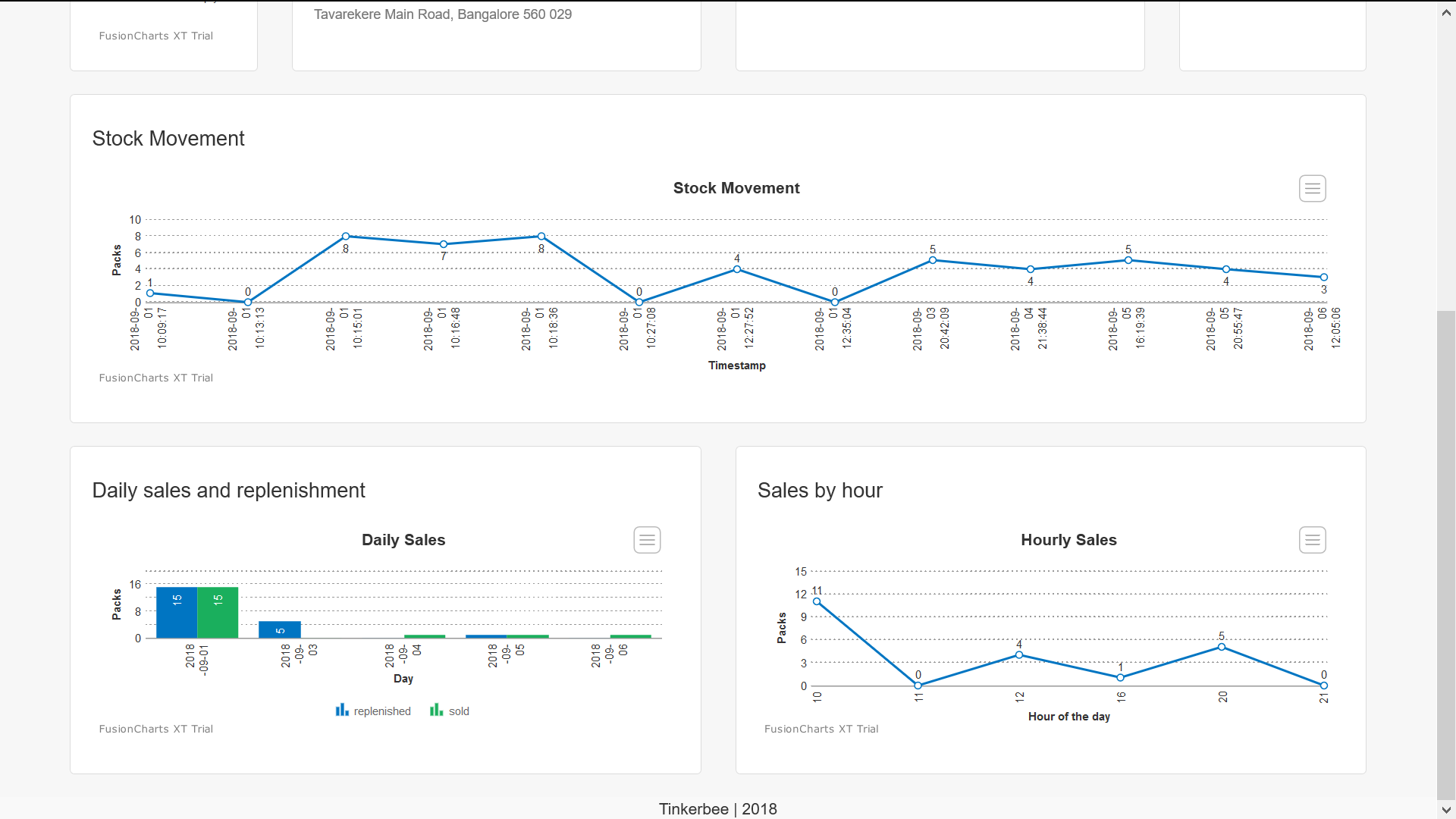The width and height of the screenshot is (1456, 819).
Task: Click the green bar labeled 15
Action: pos(218,611)
